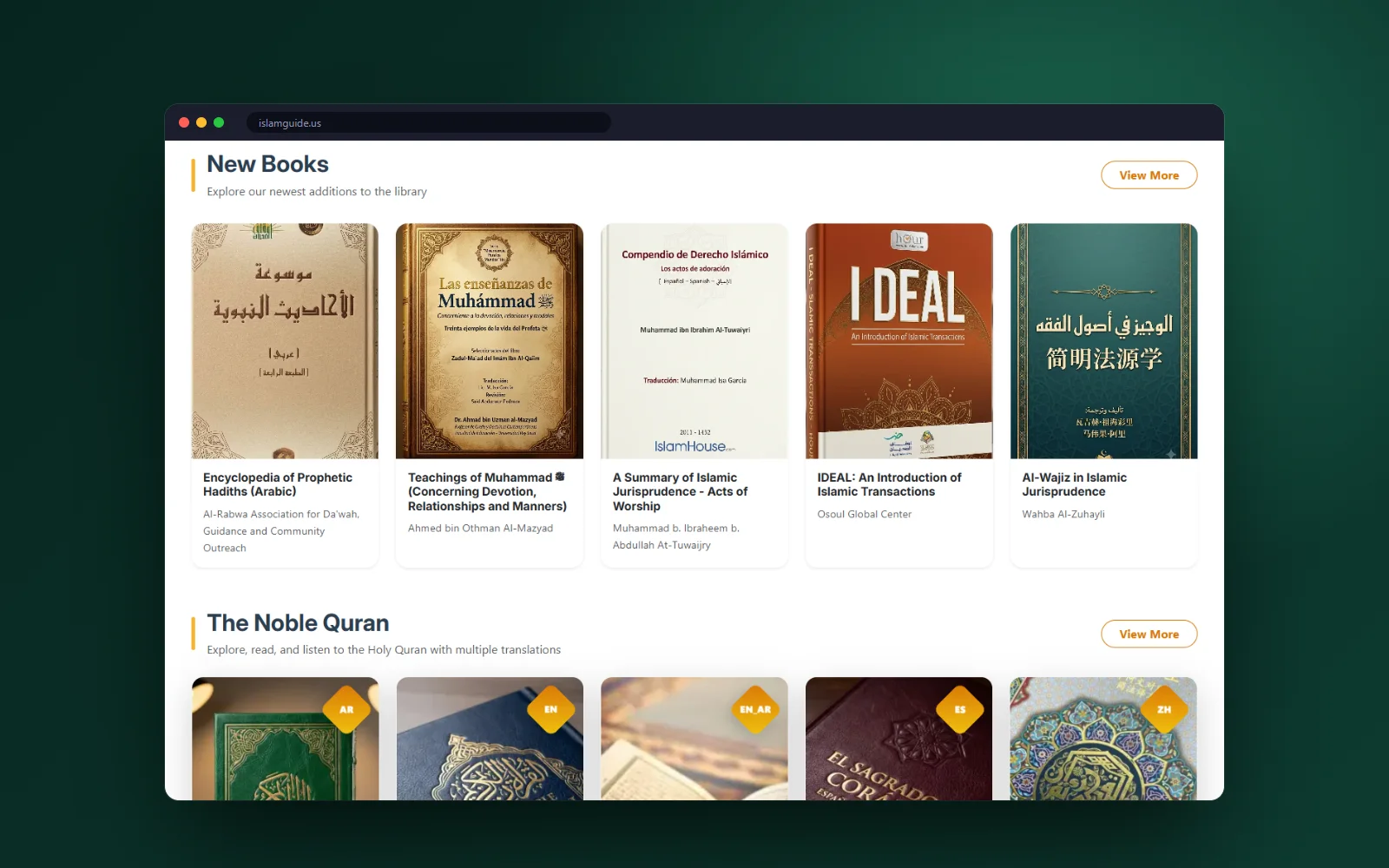Open the IDEAL book cover
The width and height of the screenshot is (1389, 868).
coord(899,341)
